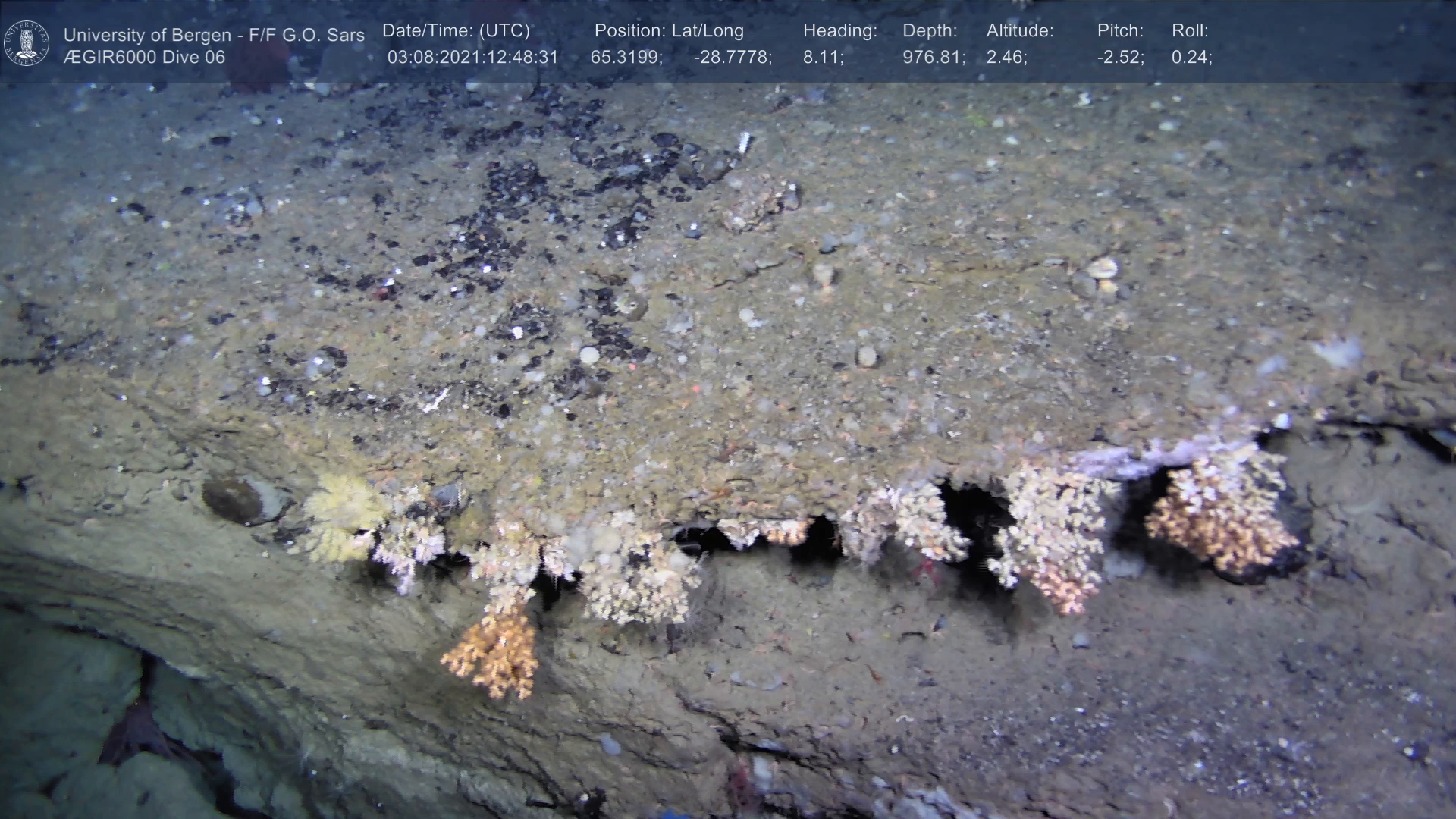1456x819 pixels.
Task: Click the 'Altitude:' label
Action: 1020,31
